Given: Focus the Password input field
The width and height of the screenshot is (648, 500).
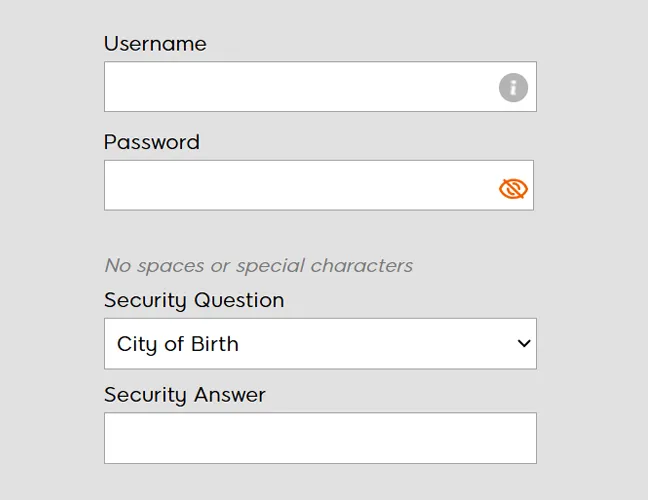Looking at the screenshot, I should point(319,185).
